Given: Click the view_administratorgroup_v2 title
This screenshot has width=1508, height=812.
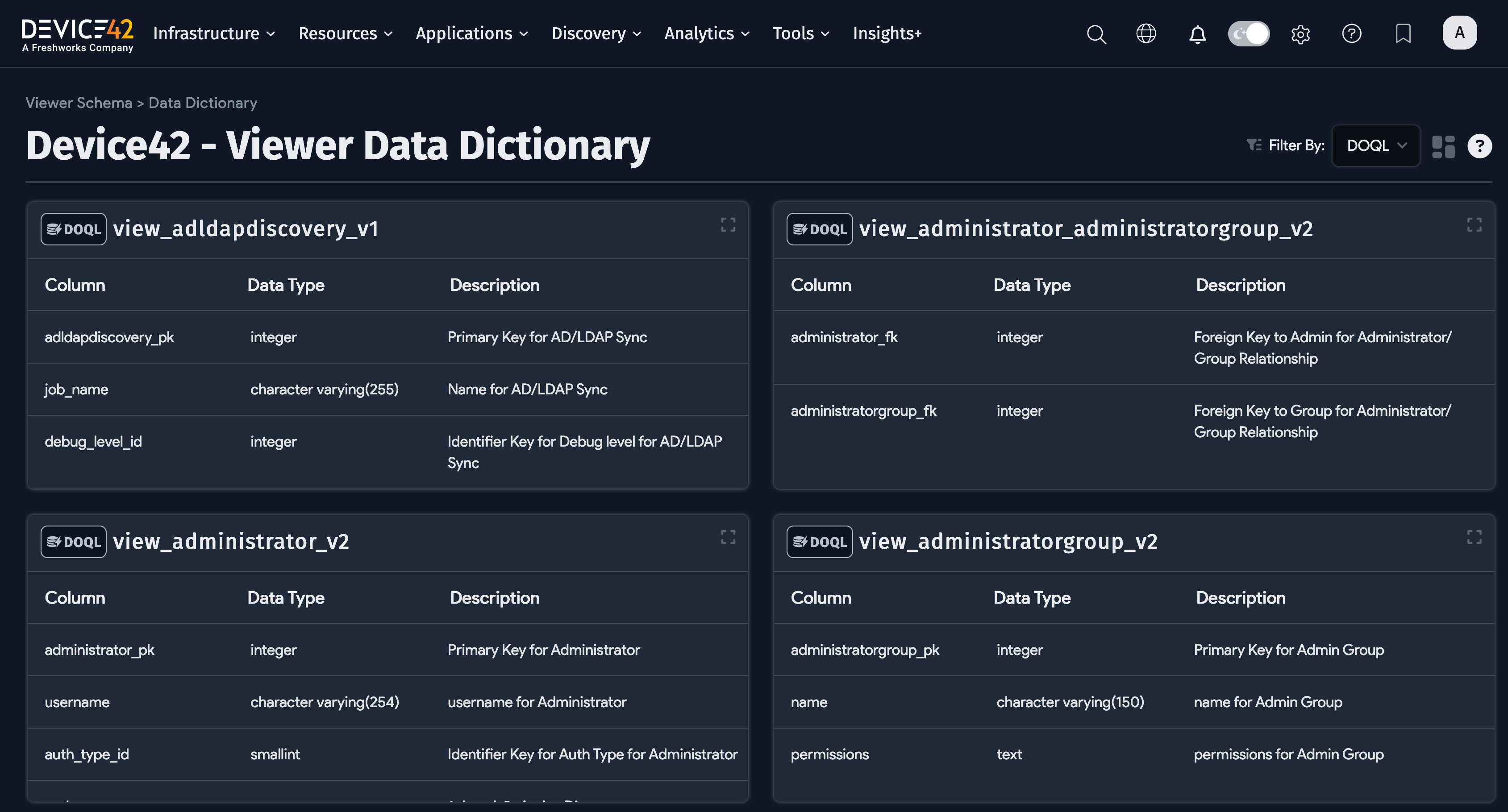Looking at the screenshot, I should (x=1008, y=542).
